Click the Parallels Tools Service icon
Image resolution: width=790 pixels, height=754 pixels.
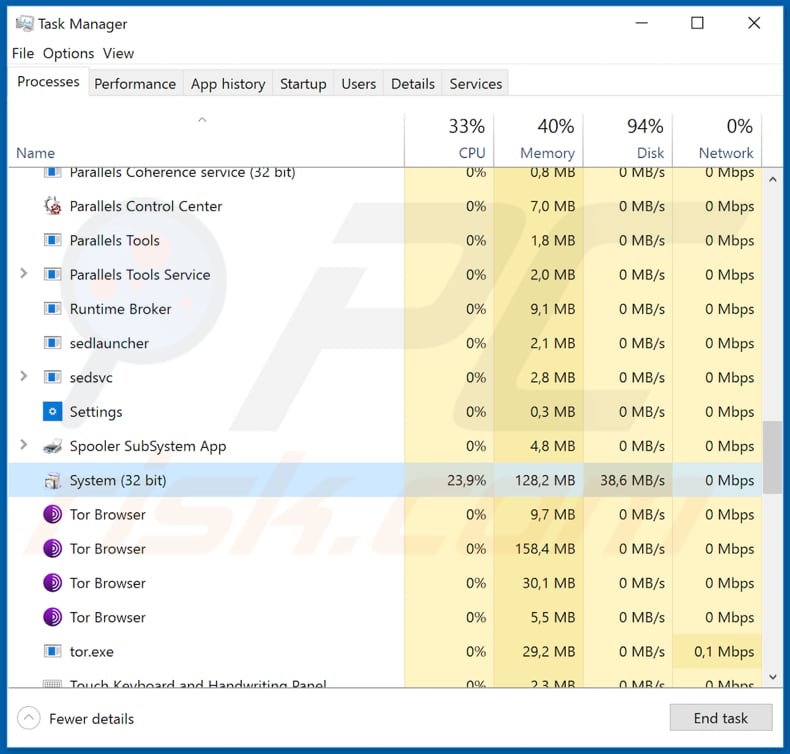[x=52, y=275]
